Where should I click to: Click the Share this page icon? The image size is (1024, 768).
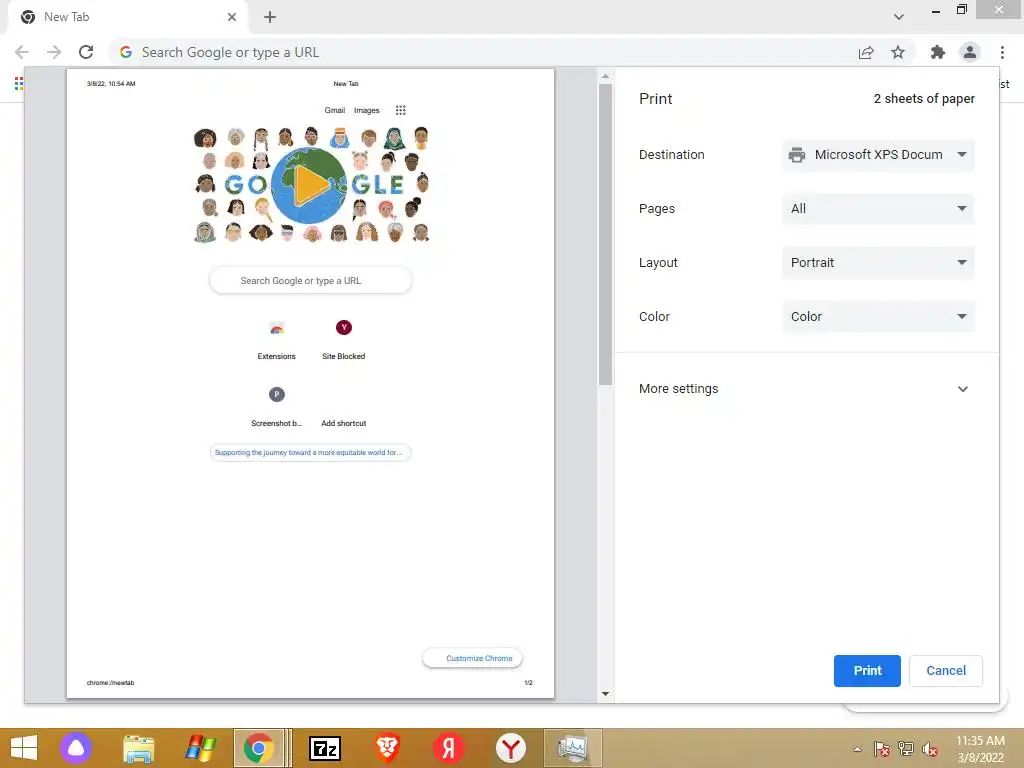coord(866,52)
